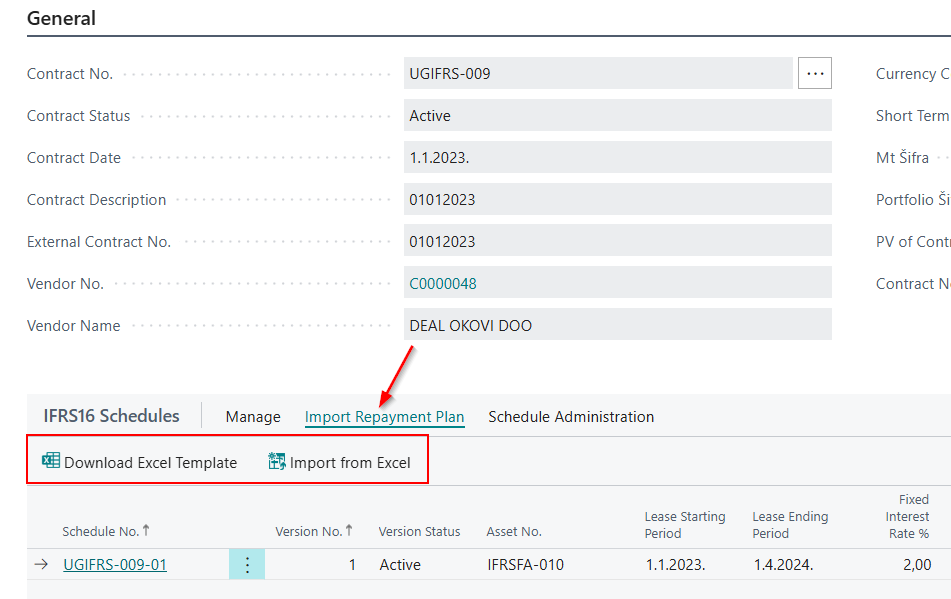This screenshot has width=951, height=599.
Task: Click Import from Excel text
Action: 350,463
